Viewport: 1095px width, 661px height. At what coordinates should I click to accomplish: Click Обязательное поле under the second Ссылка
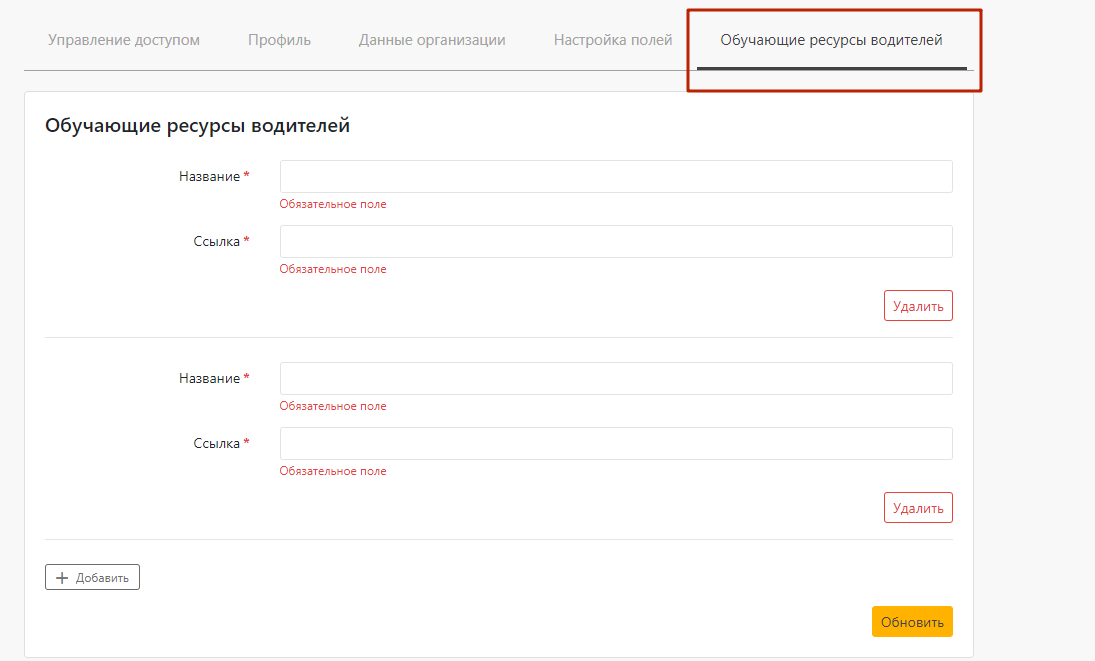click(333, 471)
